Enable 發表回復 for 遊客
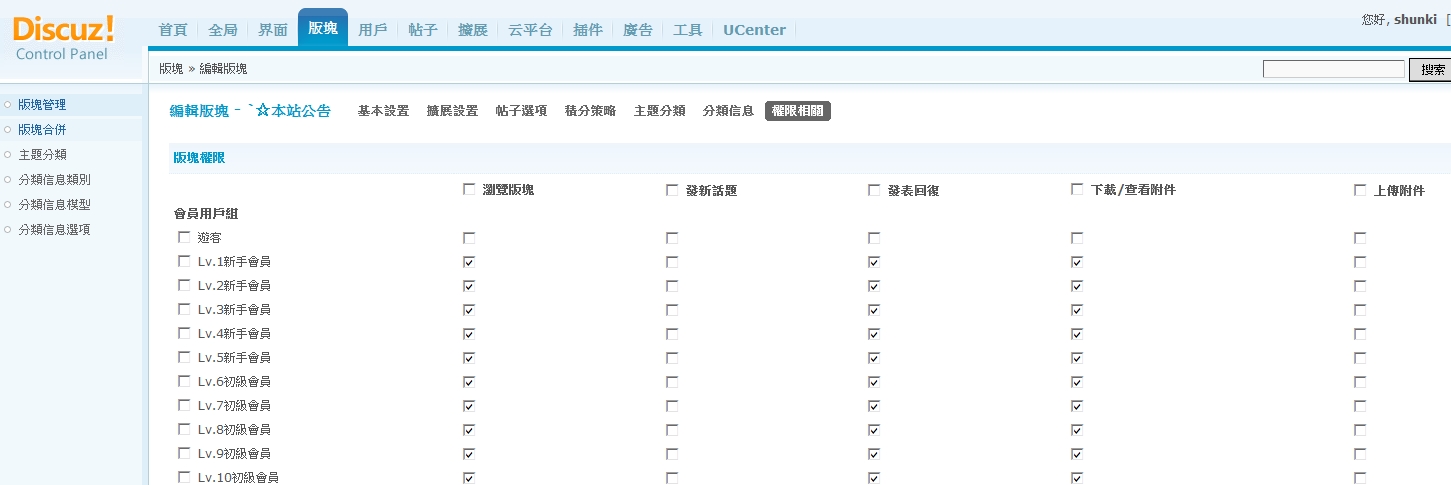The width and height of the screenshot is (1451, 485). point(874,238)
